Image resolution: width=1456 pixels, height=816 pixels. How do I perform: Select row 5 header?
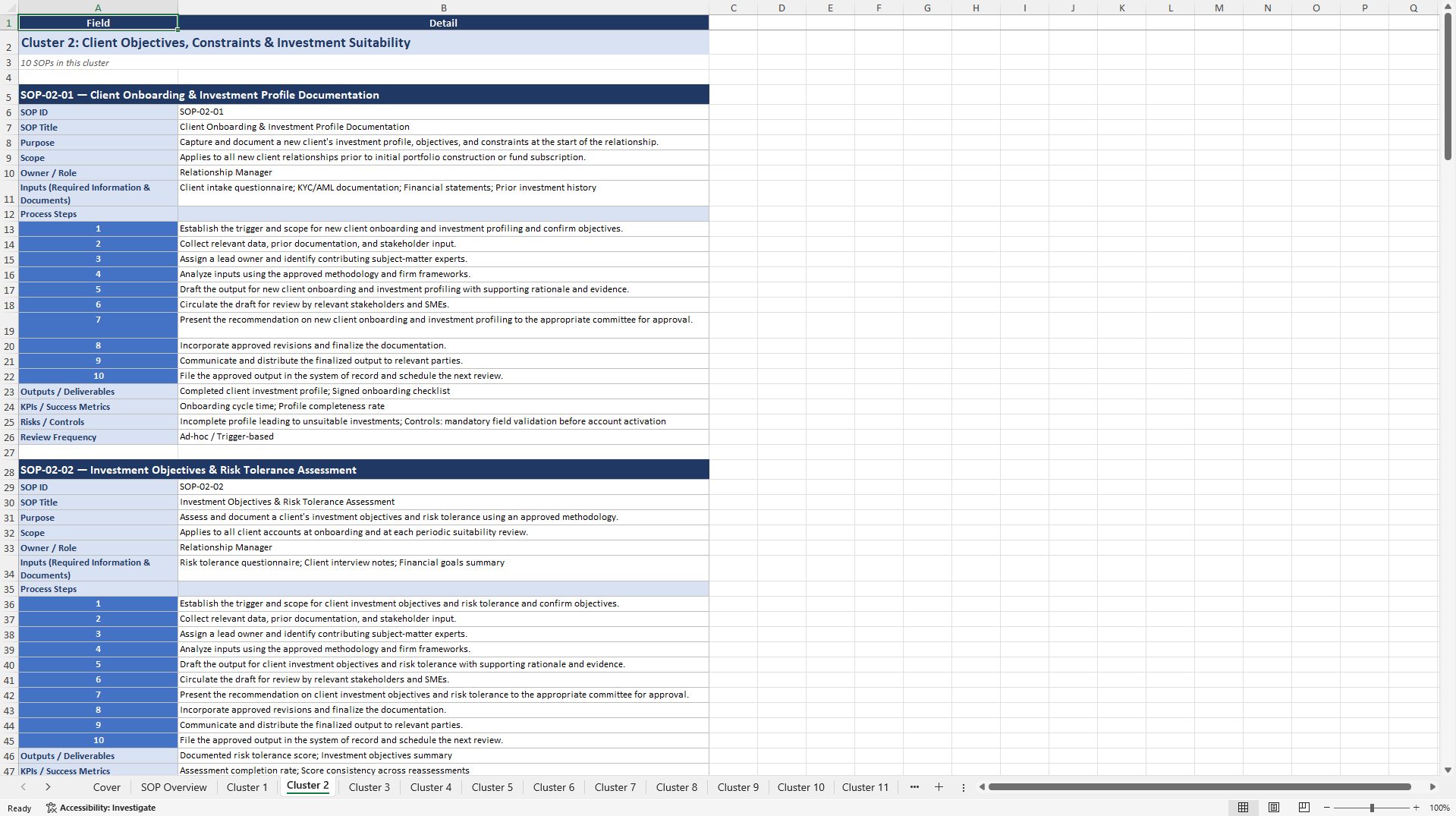[x=9, y=95]
